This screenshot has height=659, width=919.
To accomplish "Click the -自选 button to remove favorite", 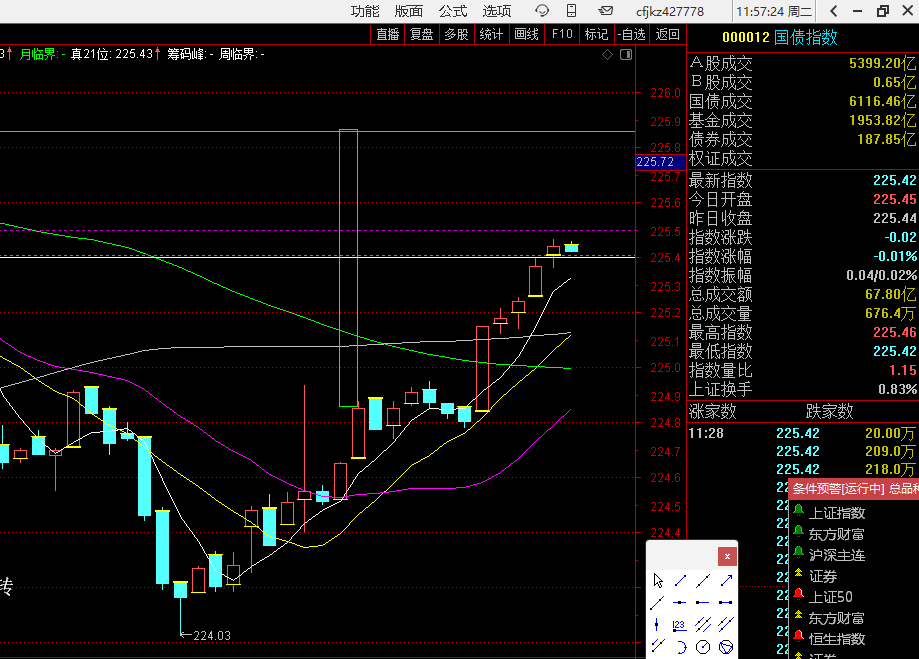I will [x=632, y=35].
